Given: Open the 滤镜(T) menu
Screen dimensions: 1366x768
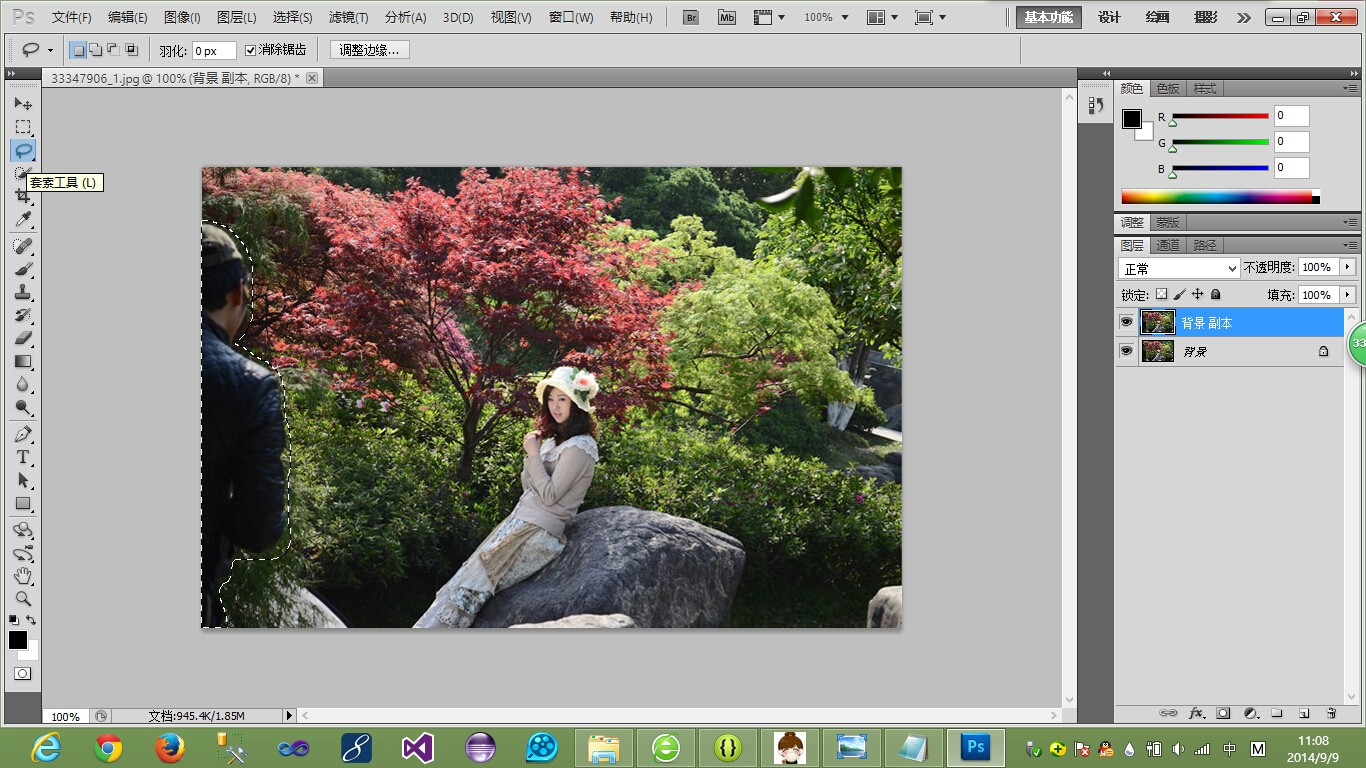Looking at the screenshot, I should click(348, 18).
